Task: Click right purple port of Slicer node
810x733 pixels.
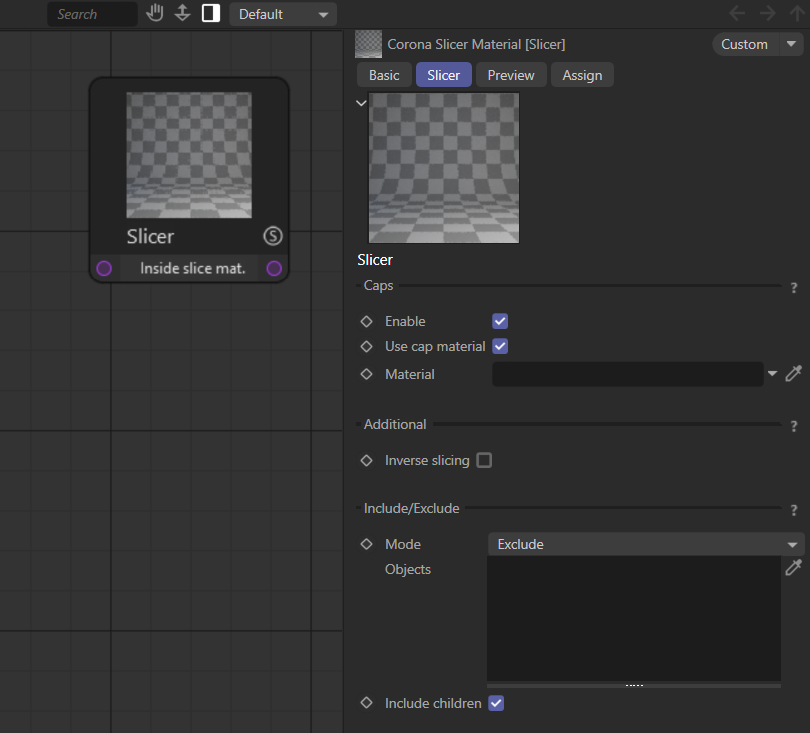Action: (x=274, y=269)
